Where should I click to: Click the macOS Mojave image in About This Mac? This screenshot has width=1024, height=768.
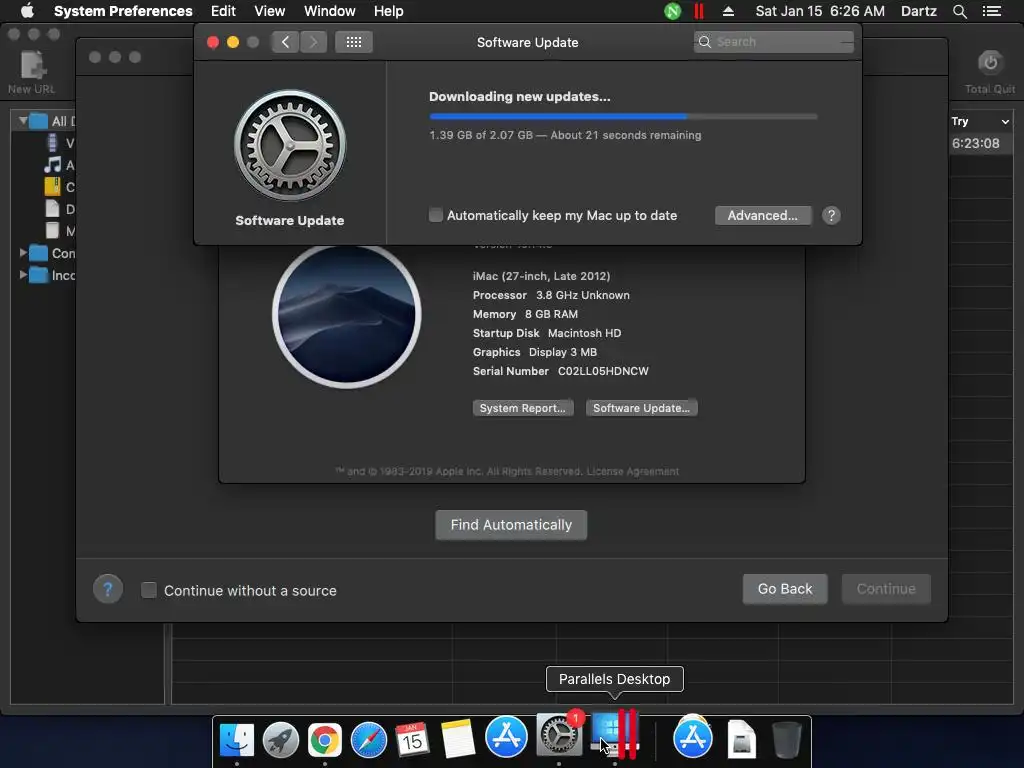347,314
